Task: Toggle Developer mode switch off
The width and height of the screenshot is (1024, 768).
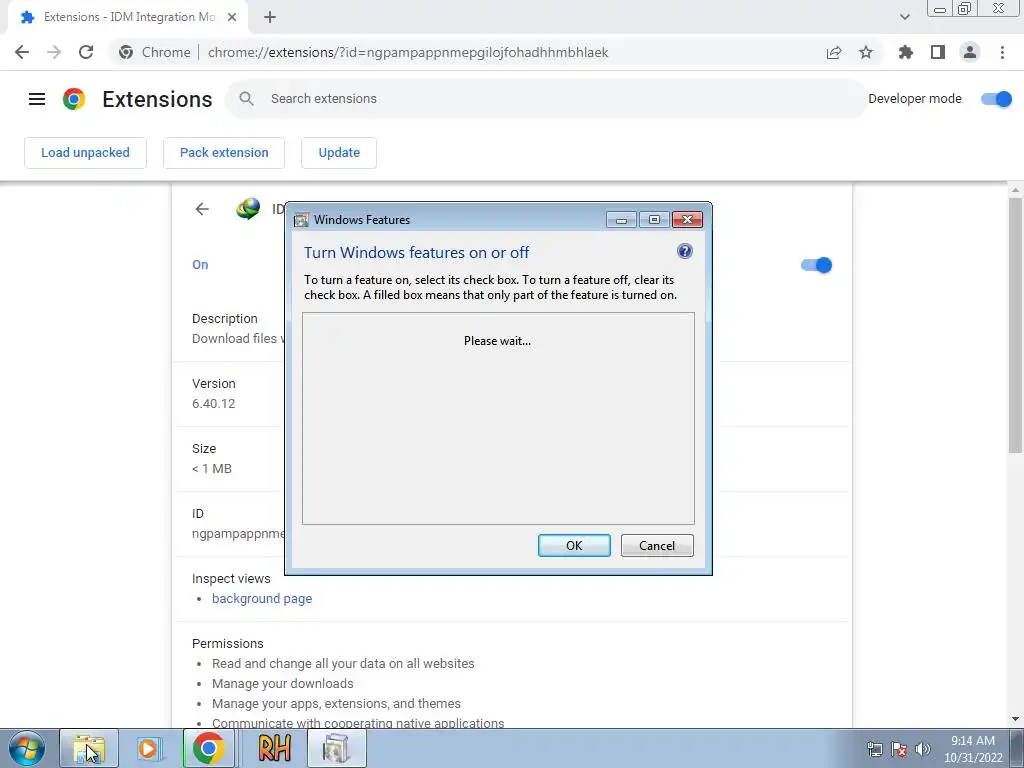Action: (x=997, y=99)
